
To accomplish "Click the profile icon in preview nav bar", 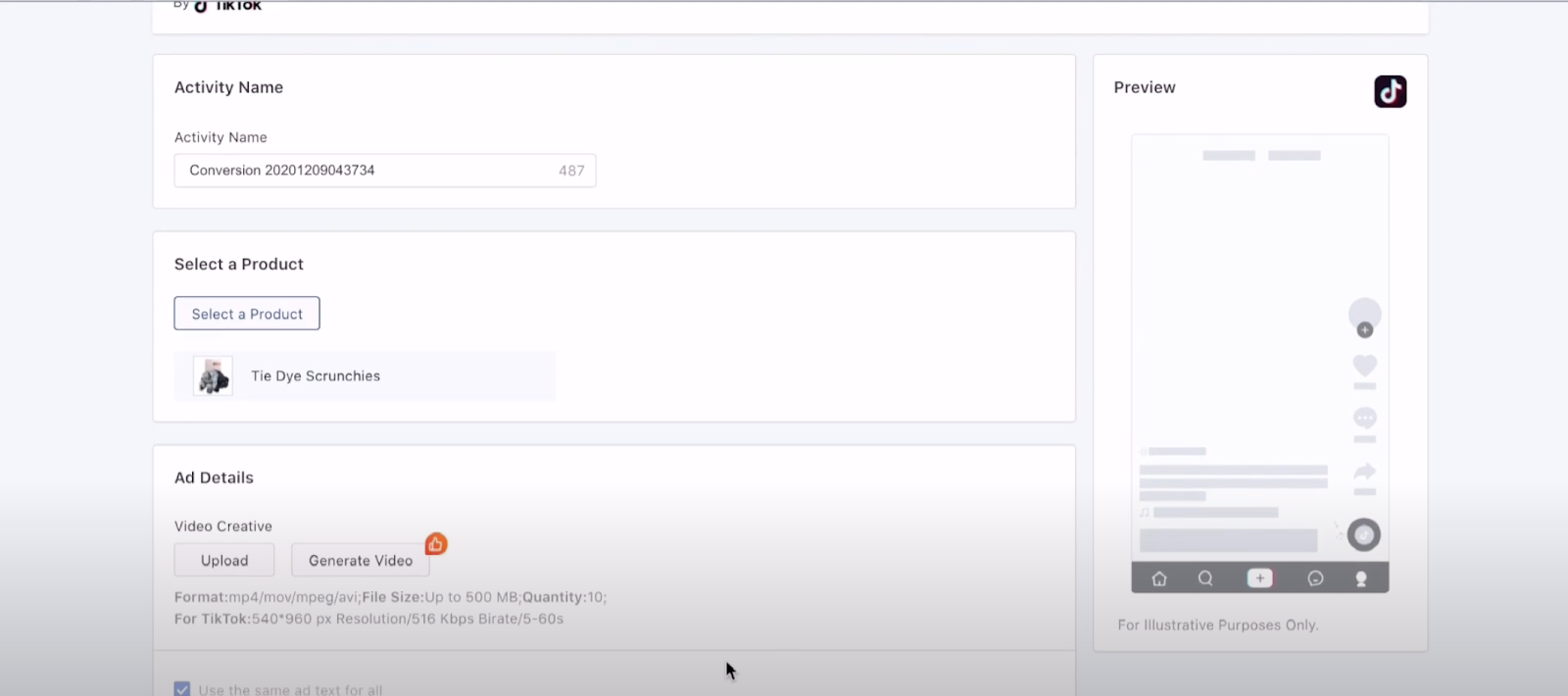I will pos(1360,578).
